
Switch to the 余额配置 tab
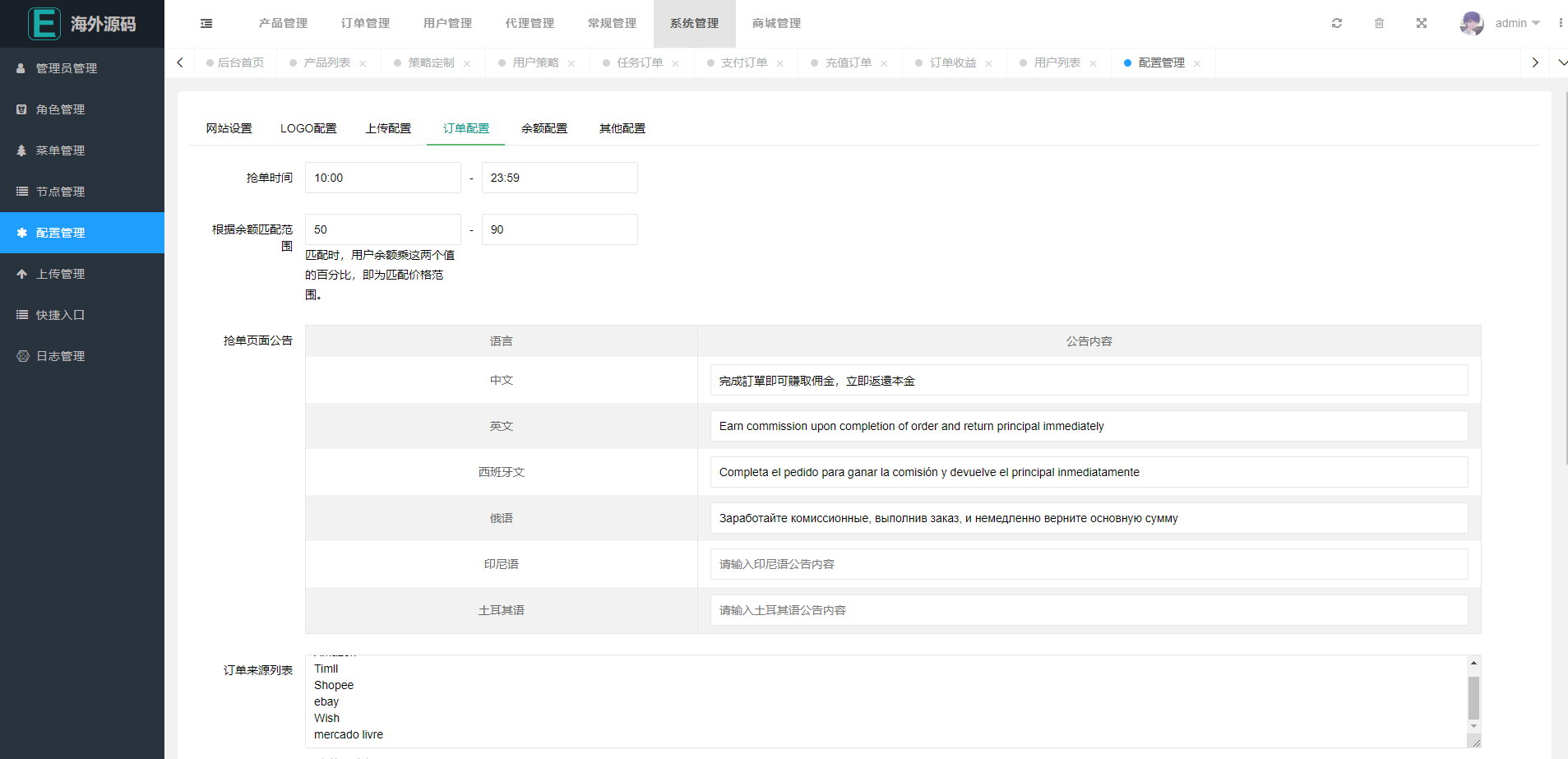tap(543, 128)
